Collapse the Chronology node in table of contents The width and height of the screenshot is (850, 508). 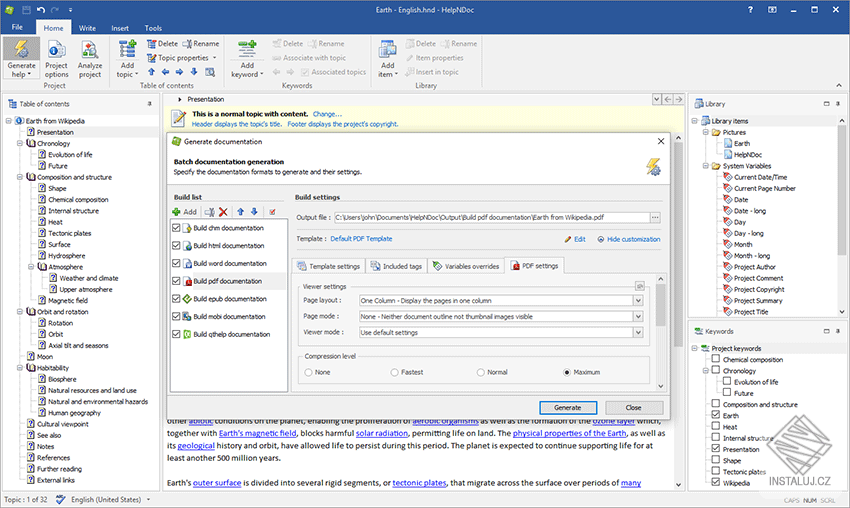tap(20, 143)
